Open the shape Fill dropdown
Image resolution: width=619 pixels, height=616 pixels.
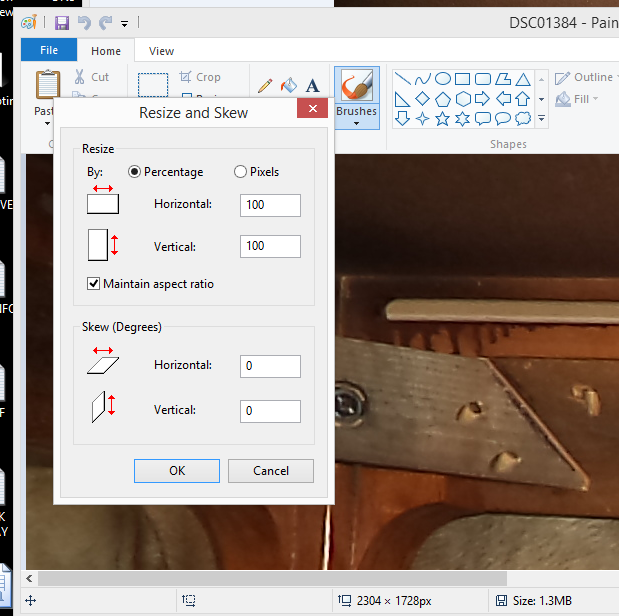click(577, 99)
